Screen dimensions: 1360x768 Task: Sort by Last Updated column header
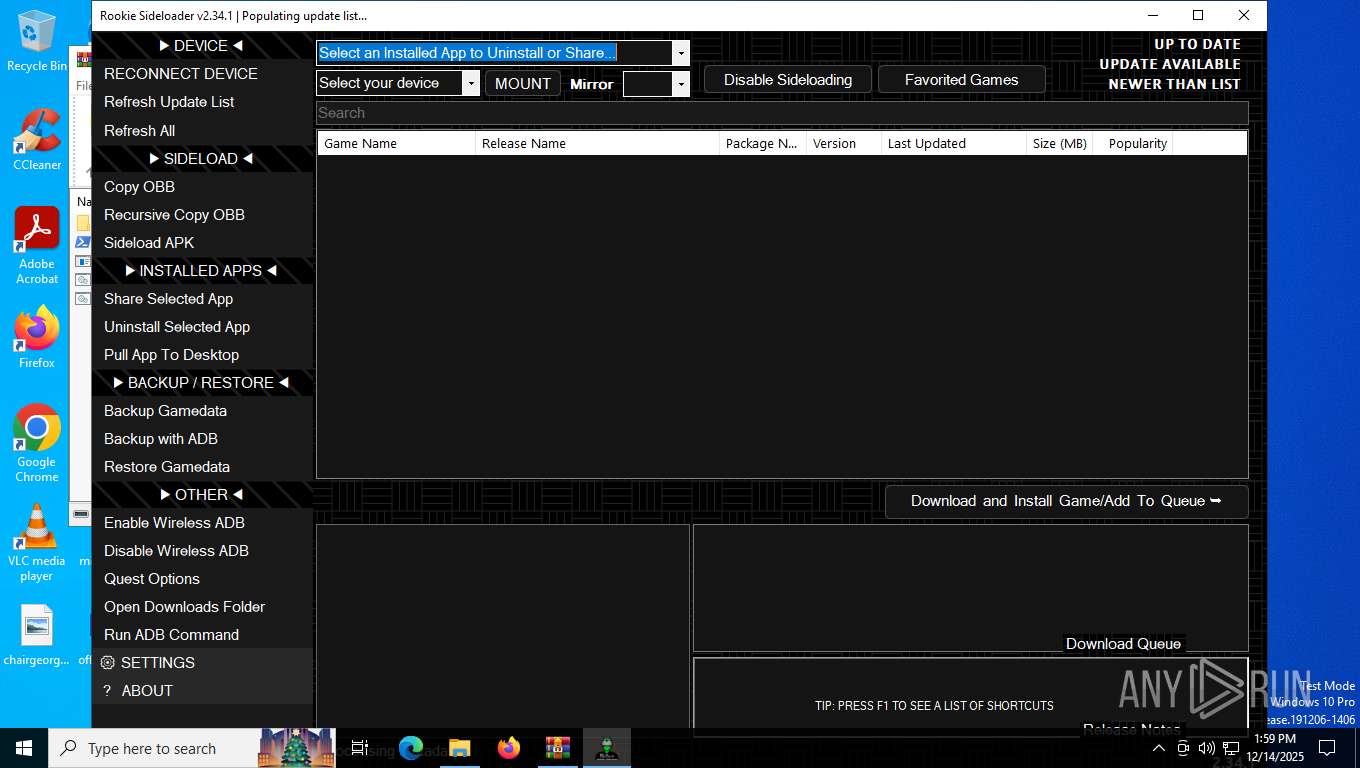coord(954,143)
